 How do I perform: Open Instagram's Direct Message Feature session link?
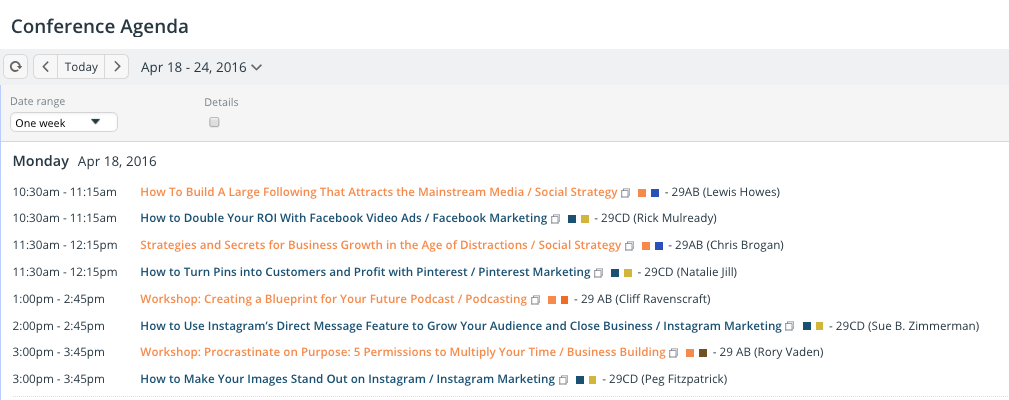pyautogui.click(x=461, y=326)
